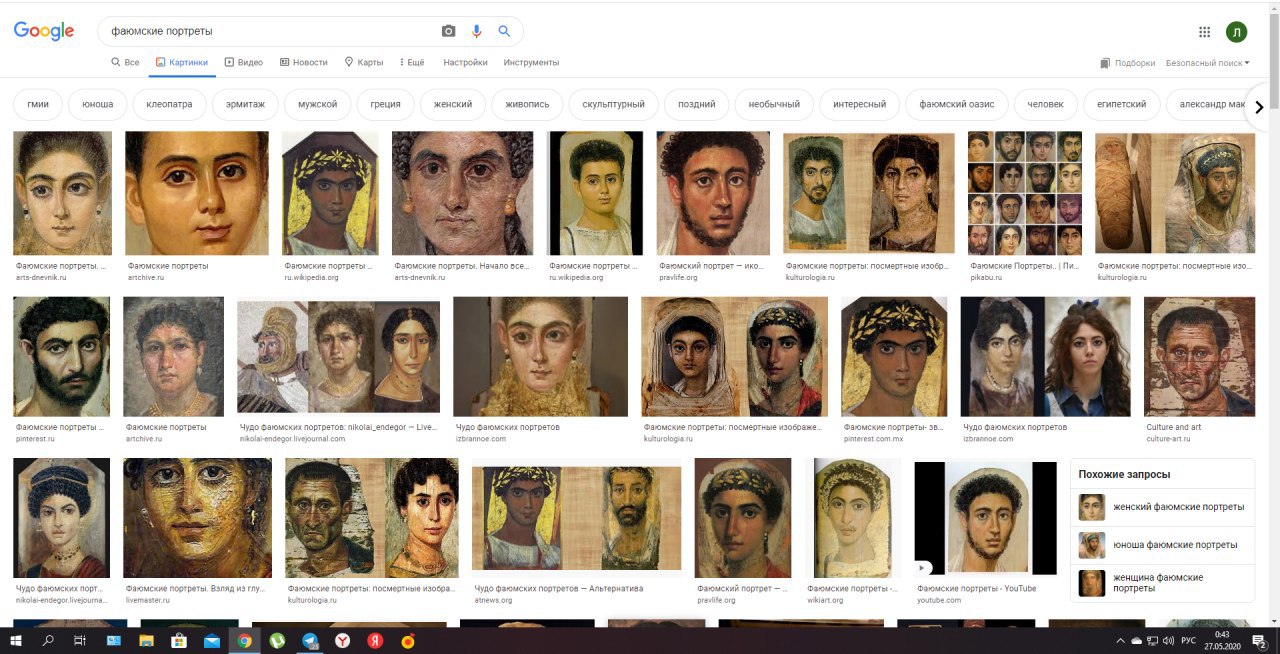Select the юноша filter chip
This screenshot has height=654, width=1280.
(x=97, y=104)
